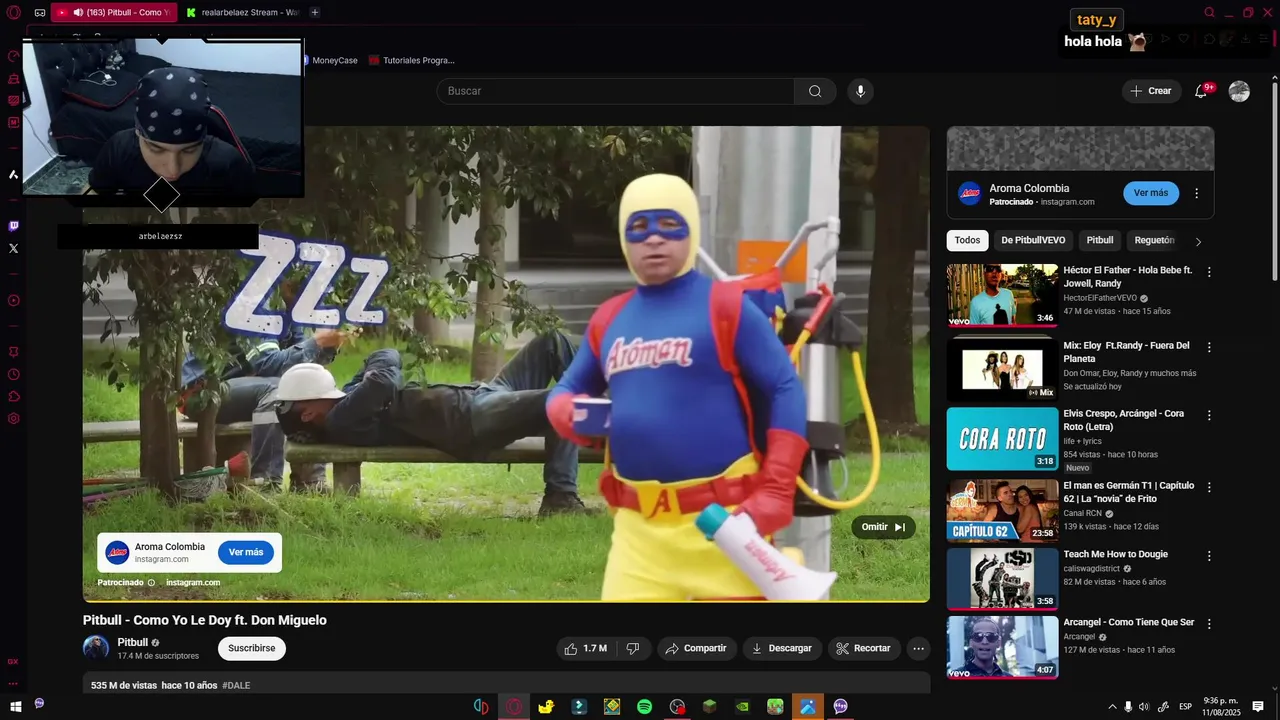Open Opera settings gear in sidebar
1280x720 pixels.
coord(13,418)
